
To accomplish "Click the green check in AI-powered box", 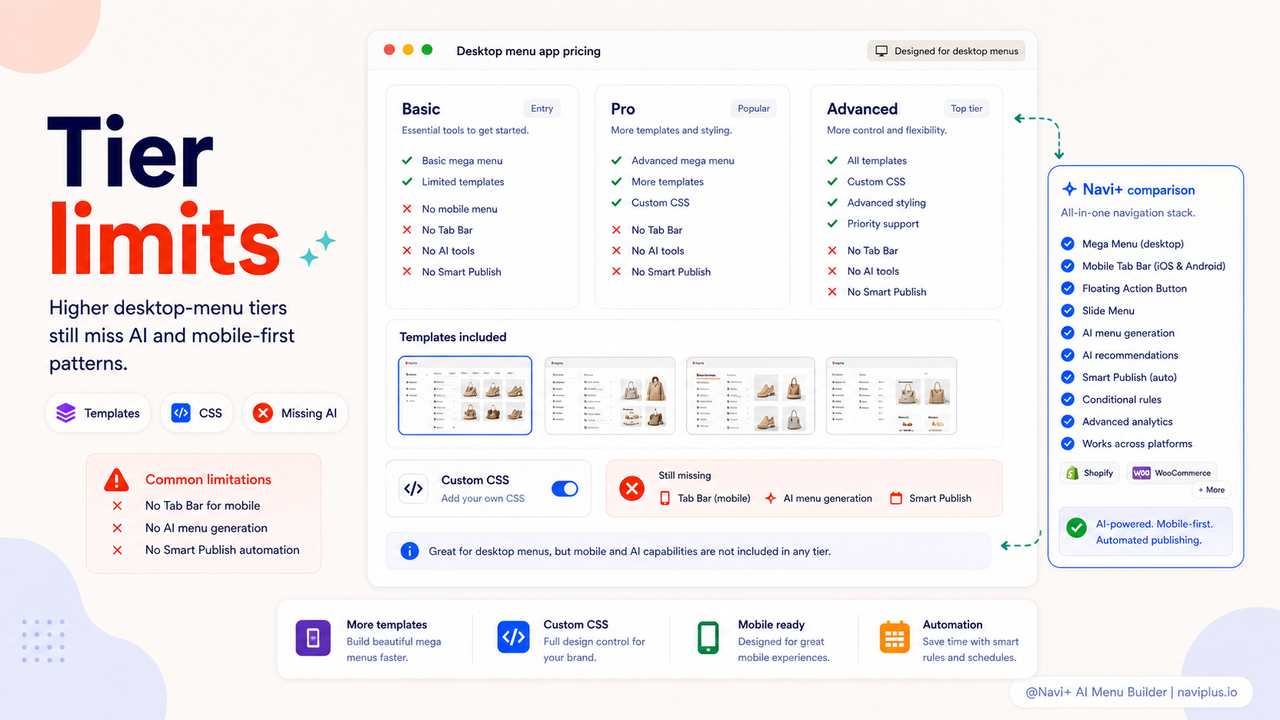I will 1077,527.
